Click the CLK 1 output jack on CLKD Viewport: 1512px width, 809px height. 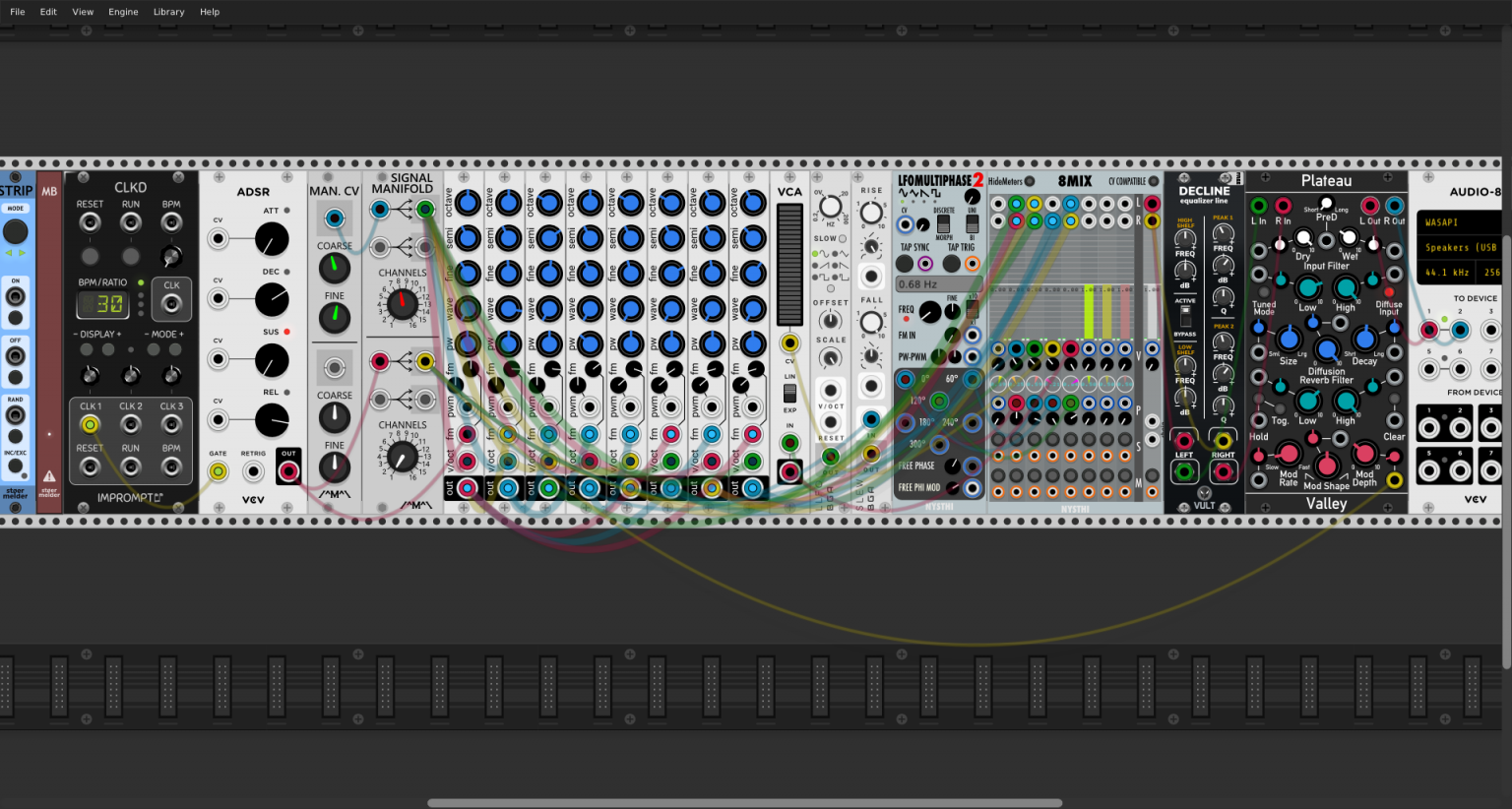[x=90, y=424]
